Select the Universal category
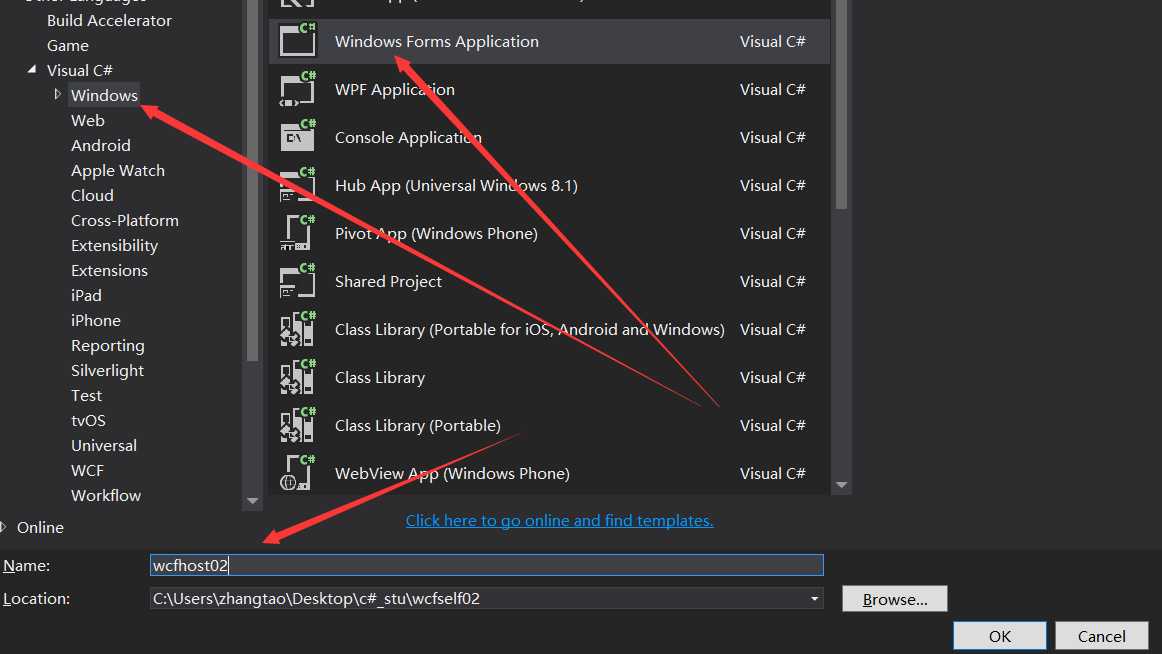This screenshot has height=654, width=1162. (104, 446)
